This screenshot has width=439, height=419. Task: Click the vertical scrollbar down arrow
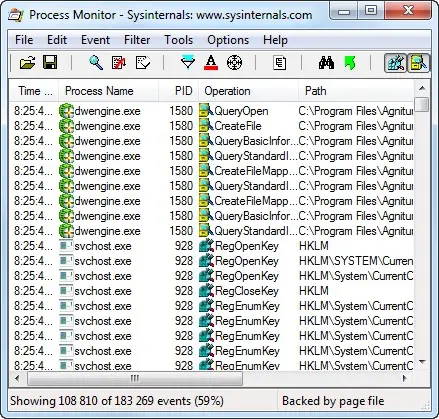tap(422, 362)
